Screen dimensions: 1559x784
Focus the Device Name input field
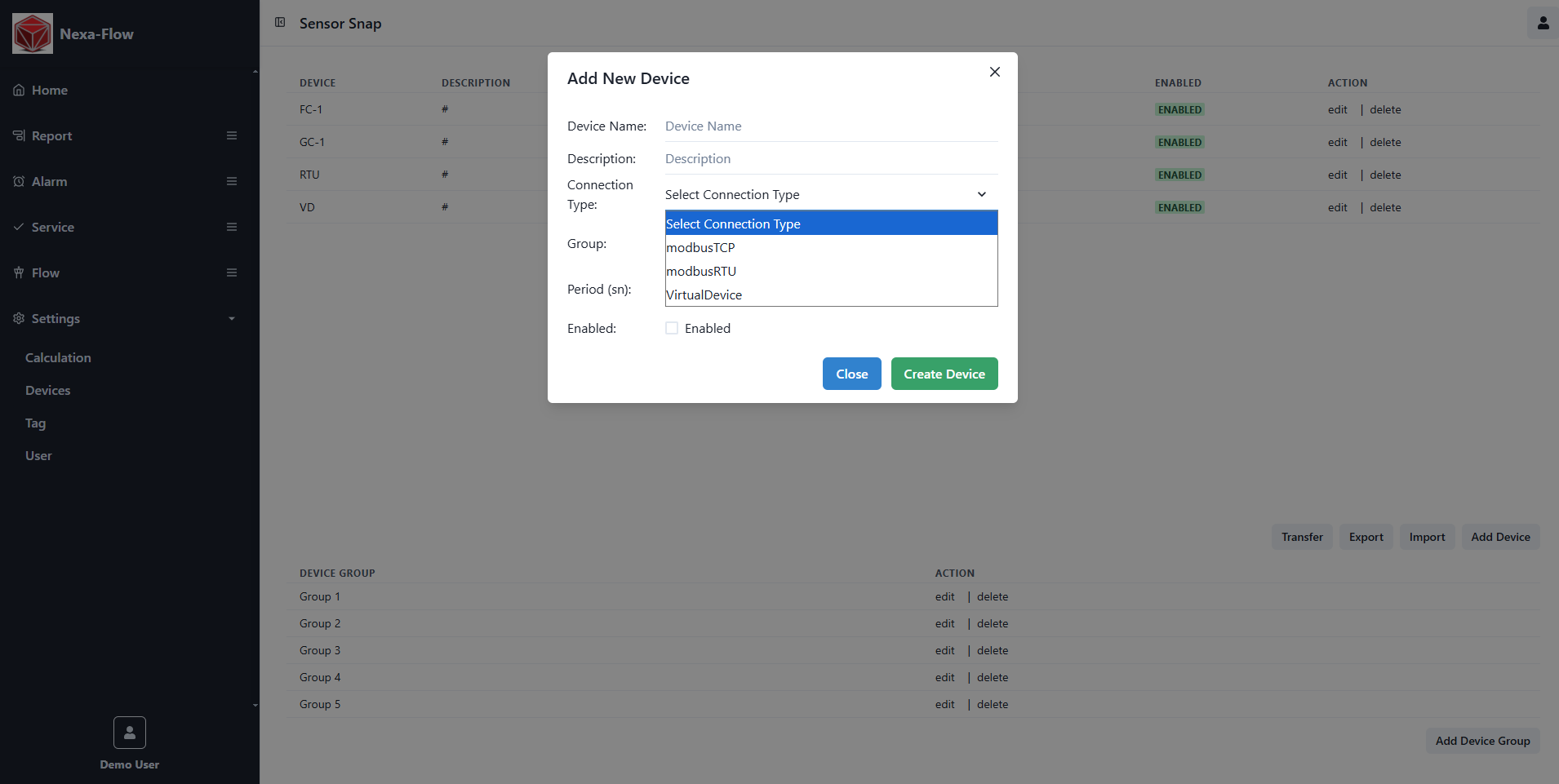pos(831,126)
